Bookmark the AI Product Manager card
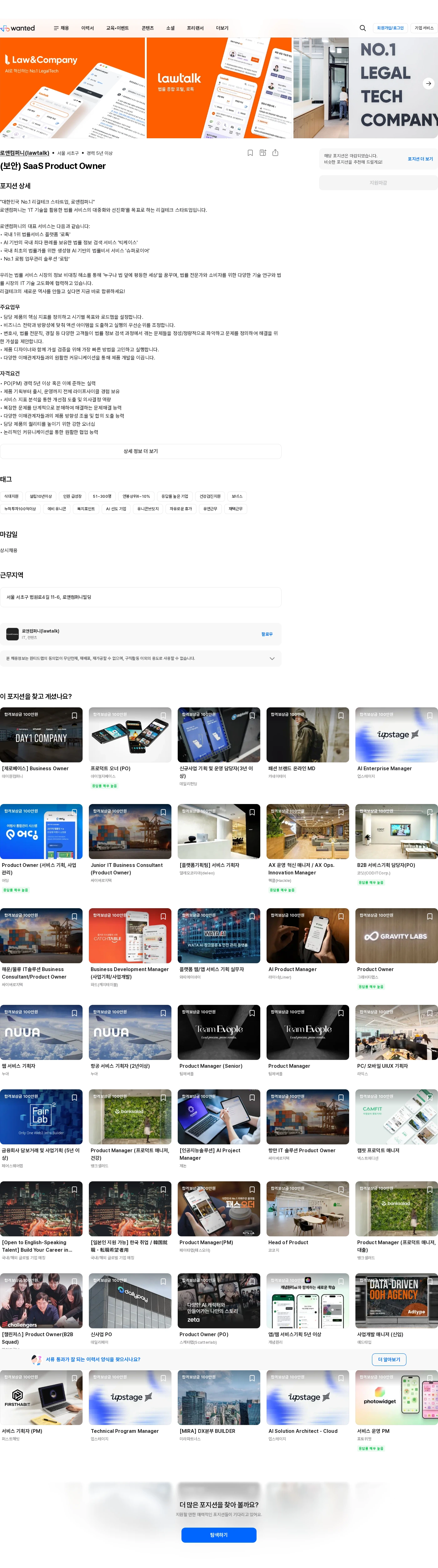The image size is (438, 1568). point(341,917)
